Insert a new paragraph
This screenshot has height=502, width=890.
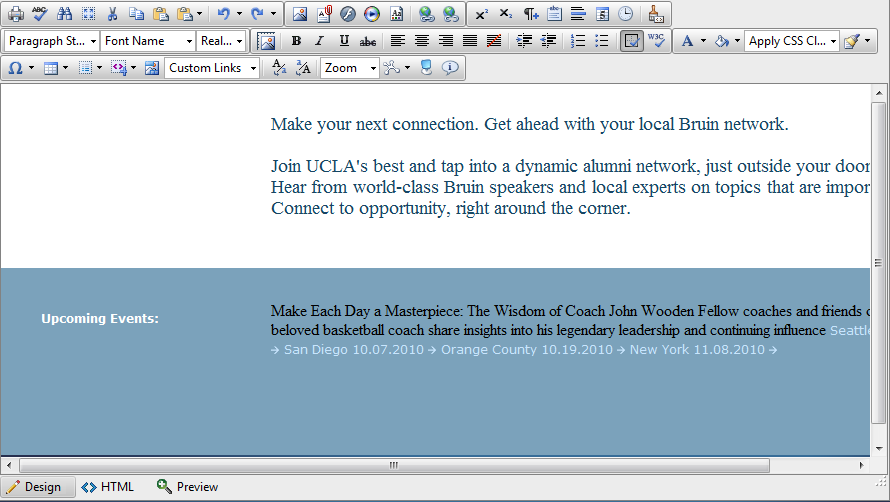pyautogui.click(x=530, y=14)
